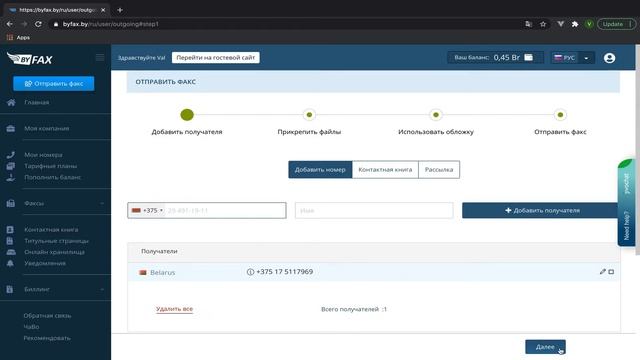Open Мои номера in sidebar
The height and width of the screenshot is (360, 640).
click(43, 155)
